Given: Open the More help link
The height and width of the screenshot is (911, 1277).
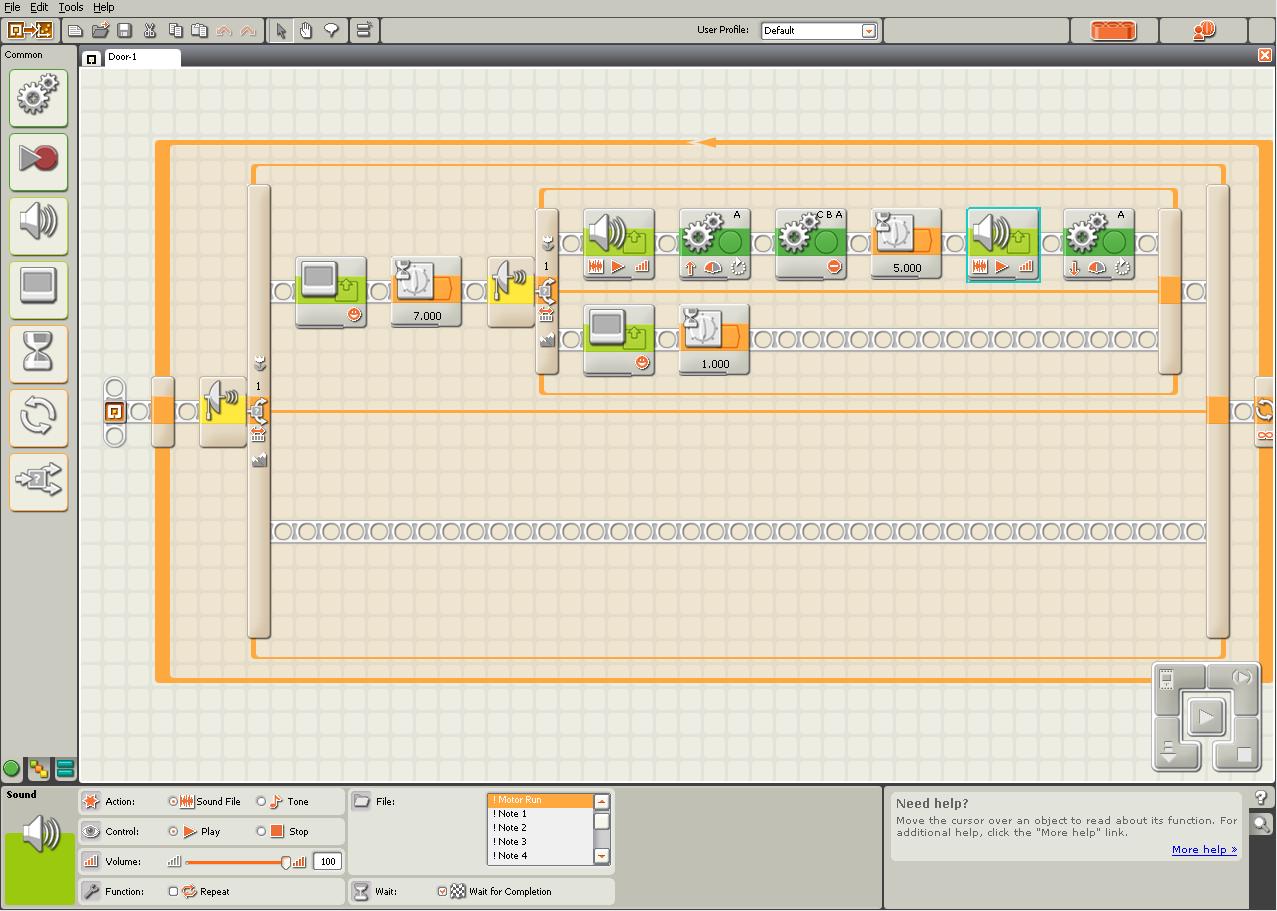Looking at the screenshot, I should click(x=1203, y=850).
